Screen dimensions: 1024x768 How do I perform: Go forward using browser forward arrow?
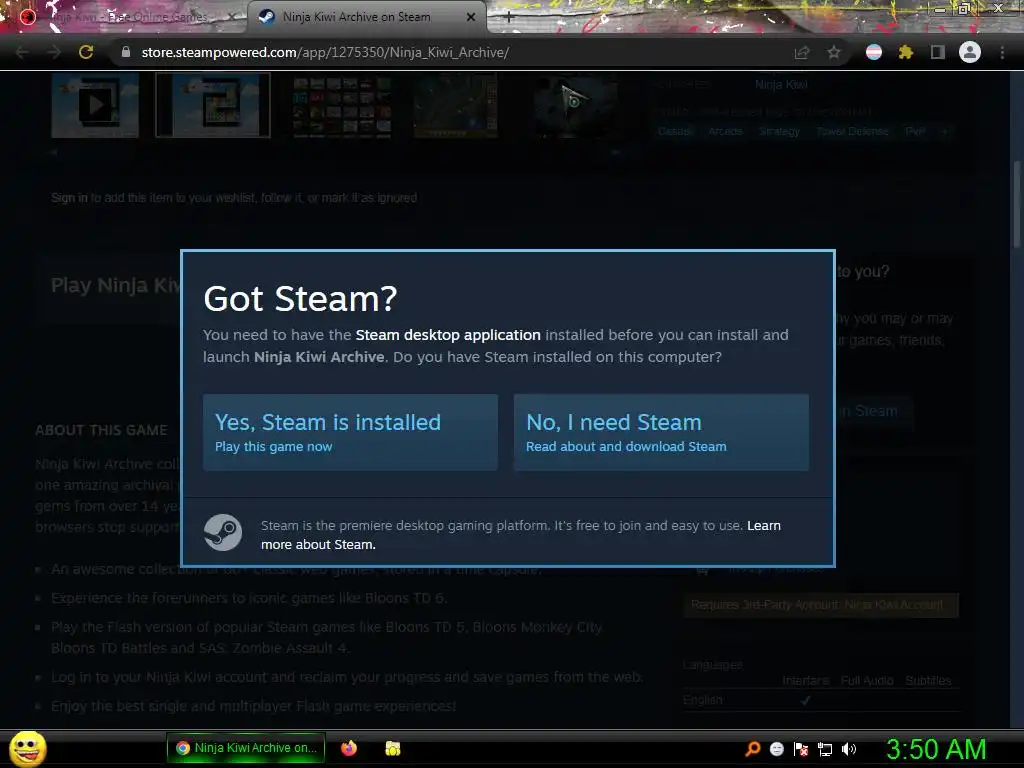[54, 52]
